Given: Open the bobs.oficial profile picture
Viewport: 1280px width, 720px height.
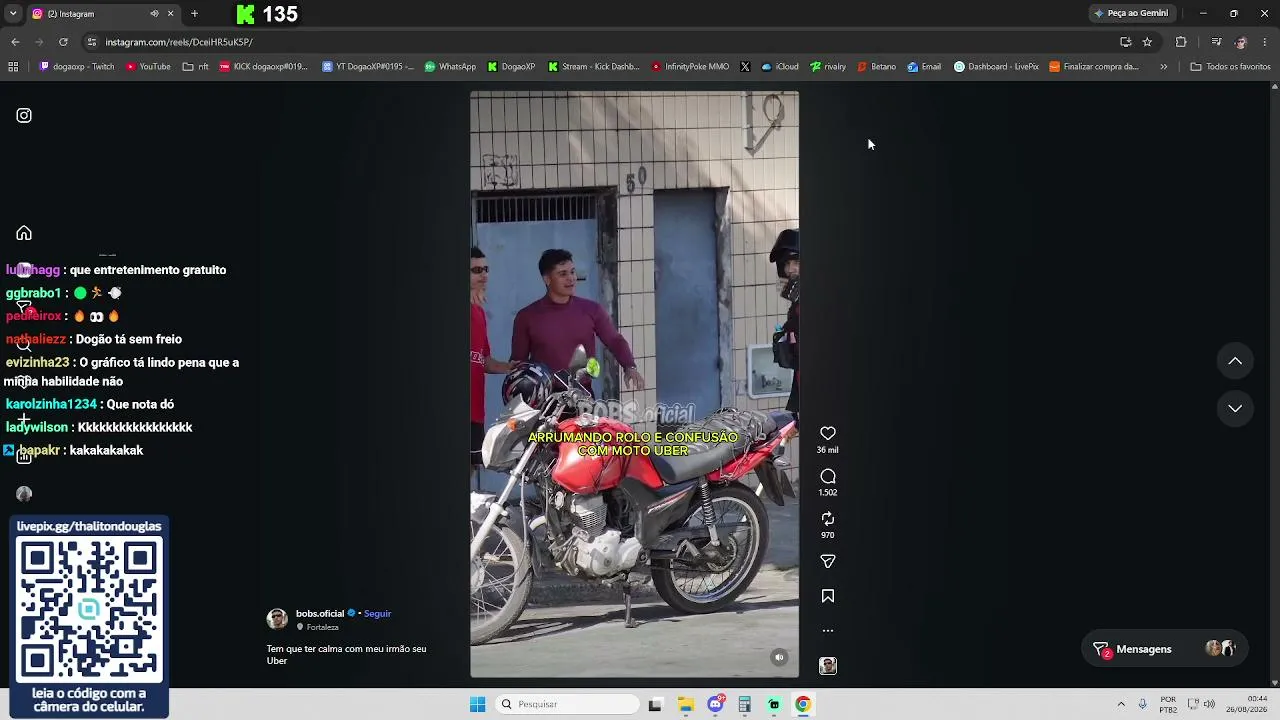Looking at the screenshot, I should [x=277, y=619].
